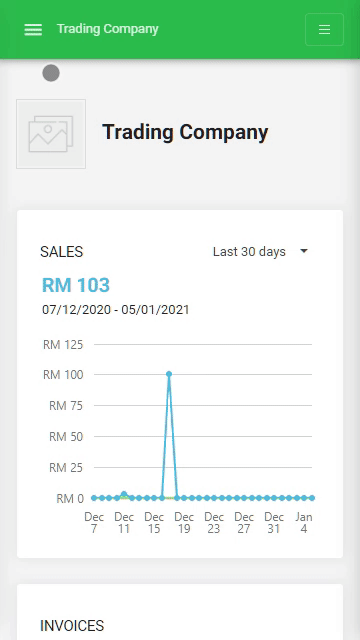Toggle the right navbar collapse button
This screenshot has height=640, width=360.
[x=324, y=29]
